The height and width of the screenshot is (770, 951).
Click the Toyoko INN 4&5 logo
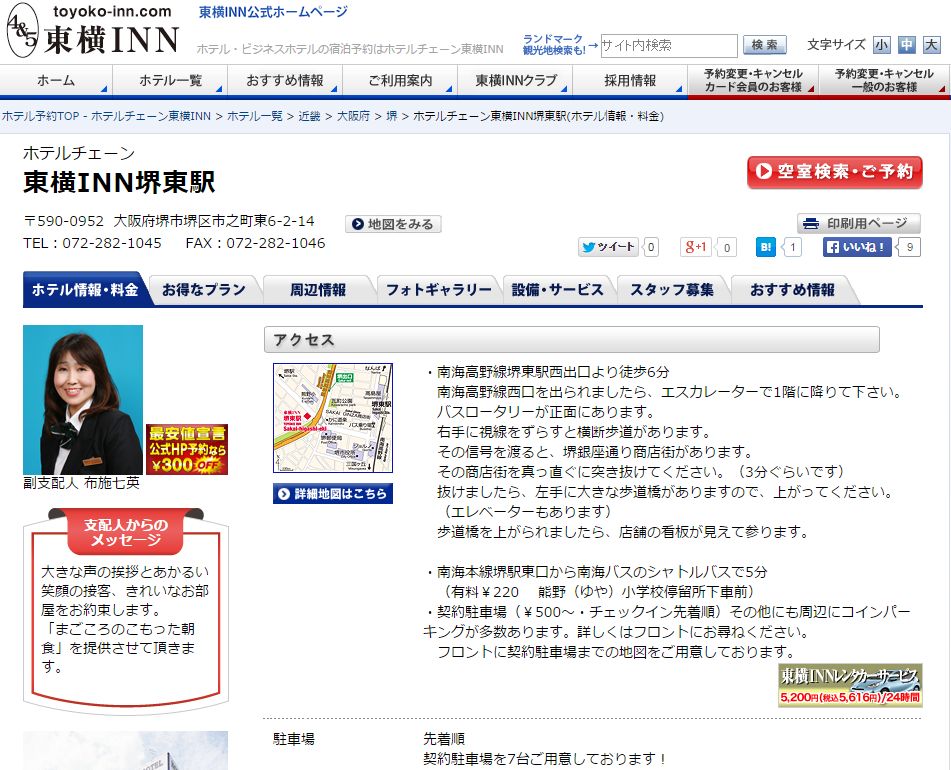pos(93,30)
